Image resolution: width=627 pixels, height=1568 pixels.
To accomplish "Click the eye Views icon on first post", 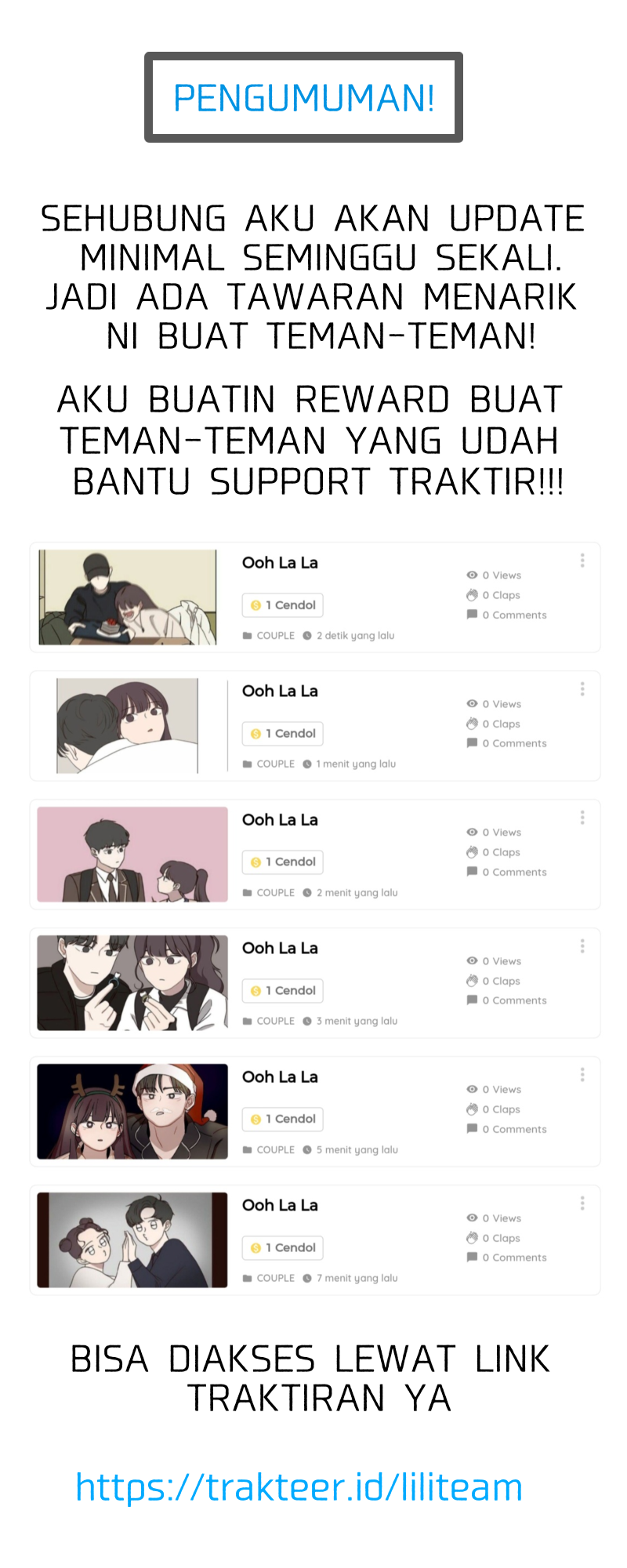I will click(x=472, y=575).
